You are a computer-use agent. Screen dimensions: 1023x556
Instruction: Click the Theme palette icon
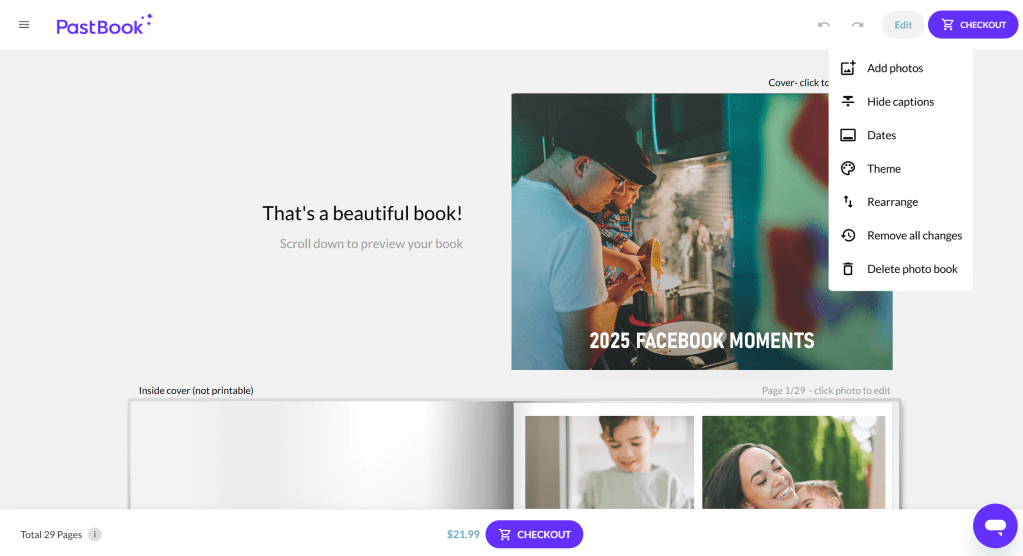pyautogui.click(x=847, y=168)
